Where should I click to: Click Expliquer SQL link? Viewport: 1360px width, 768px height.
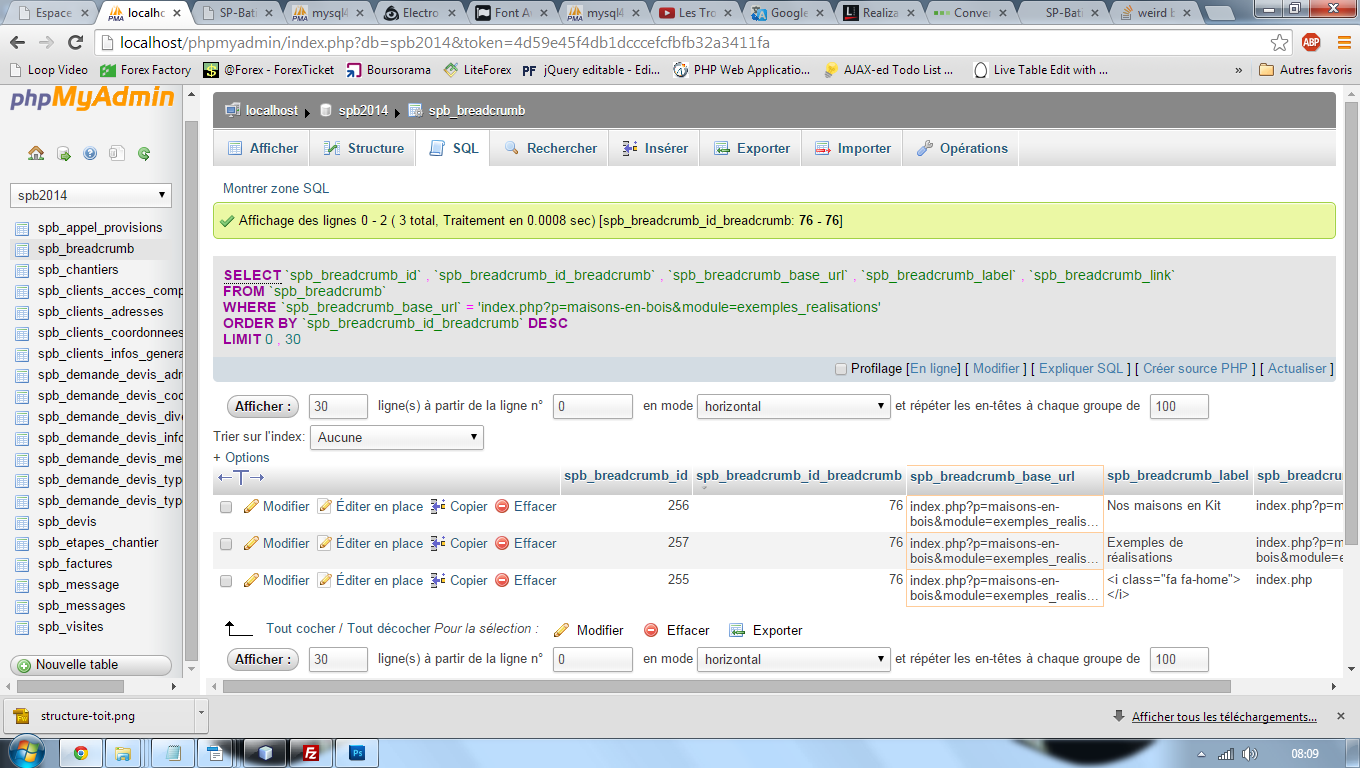(x=1081, y=368)
